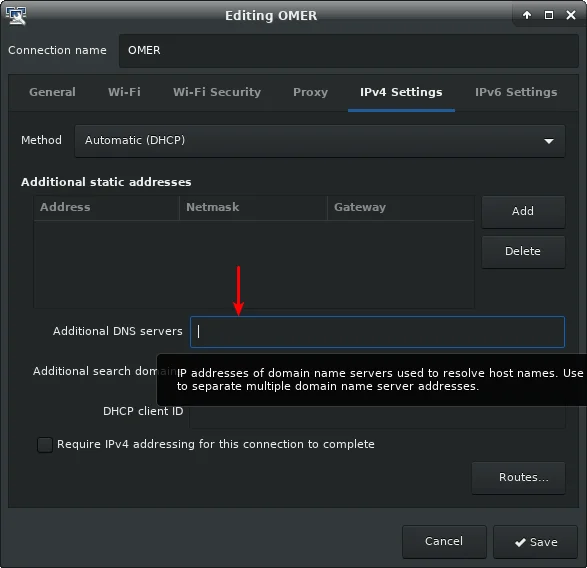587x568 pixels.
Task: Select the IPv4 Settings tab
Action: click(401, 92)
